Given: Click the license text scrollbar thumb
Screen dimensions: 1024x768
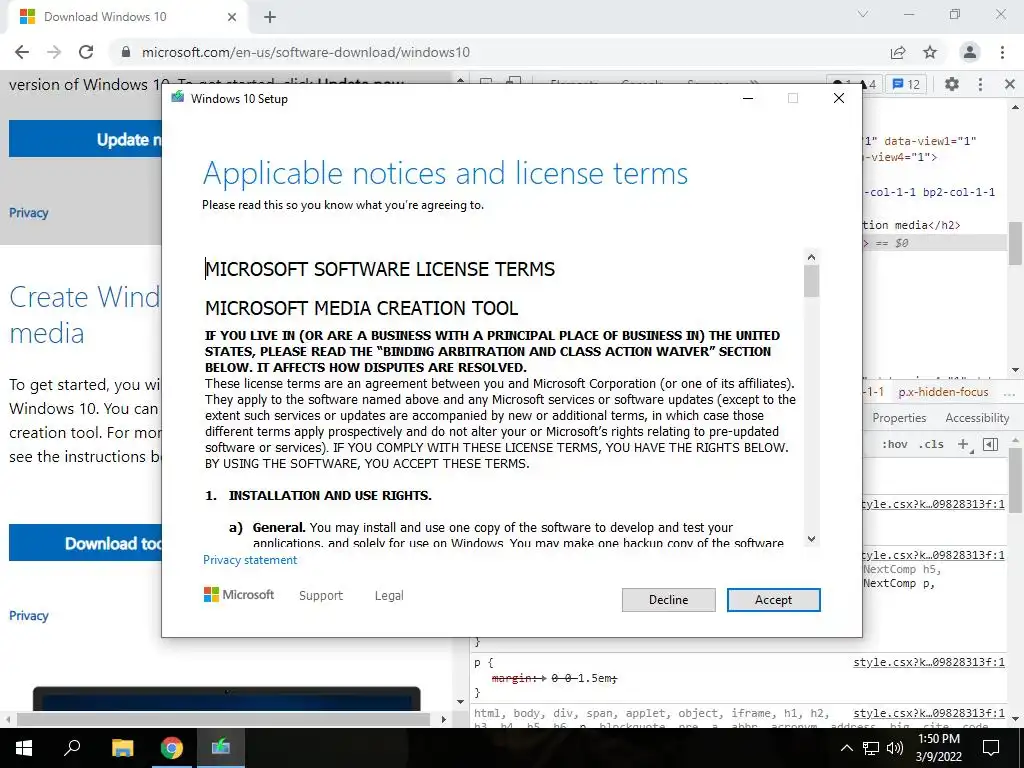Looking at the screenshot, I should (x=811, y=281).
